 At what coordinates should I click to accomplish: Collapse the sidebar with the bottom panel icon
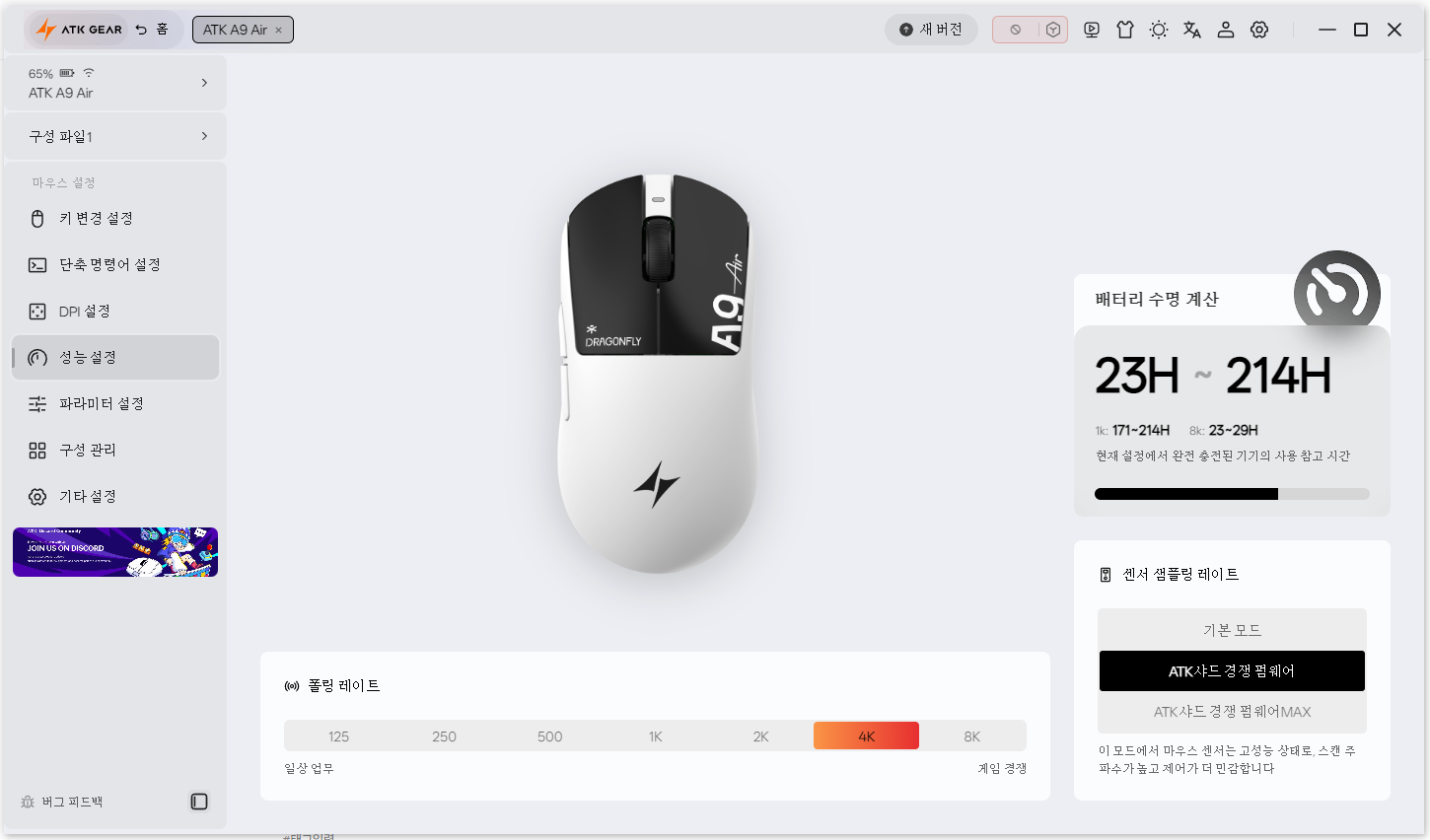[199, 802]
